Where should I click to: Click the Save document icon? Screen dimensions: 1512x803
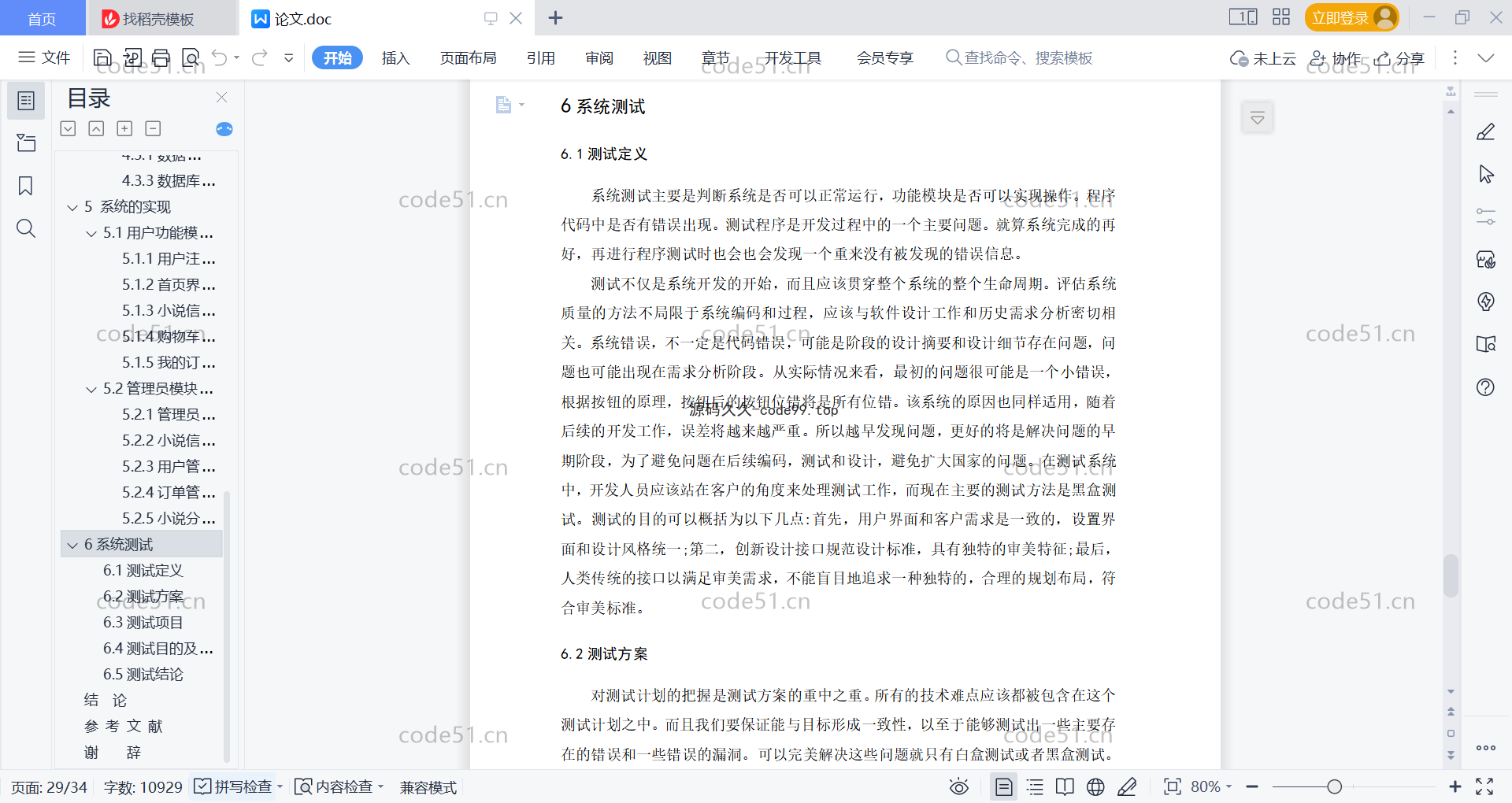102,57
